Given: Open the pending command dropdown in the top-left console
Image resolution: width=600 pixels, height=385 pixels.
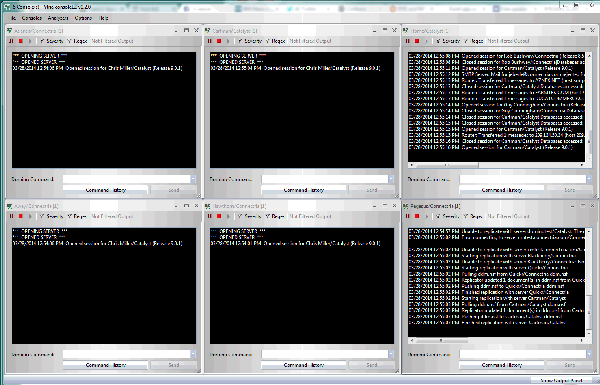Looking at the screenshot, I should (x=193, y=179).
